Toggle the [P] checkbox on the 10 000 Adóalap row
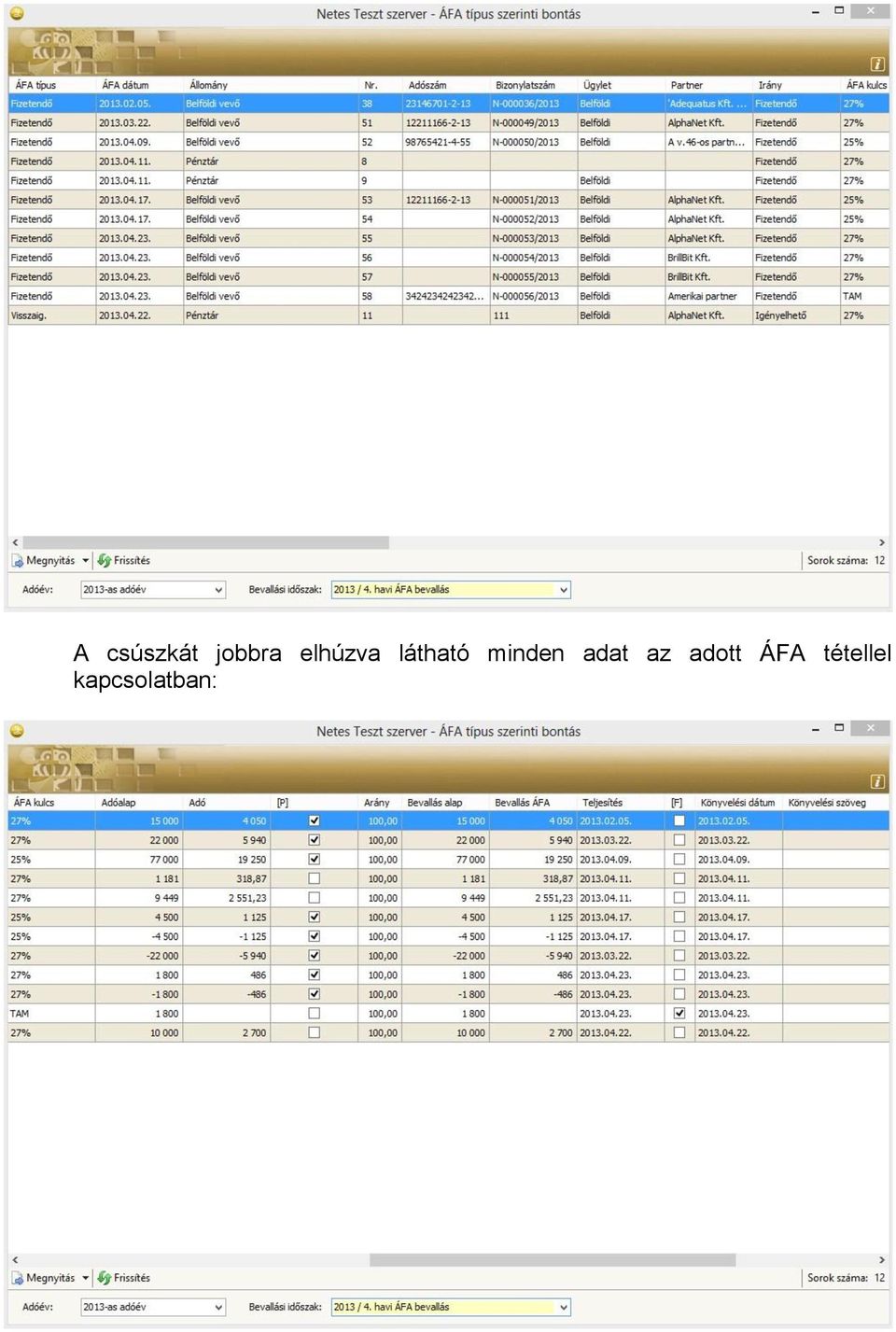Viewport: 896px width, 1332px height. (314, 1032)
